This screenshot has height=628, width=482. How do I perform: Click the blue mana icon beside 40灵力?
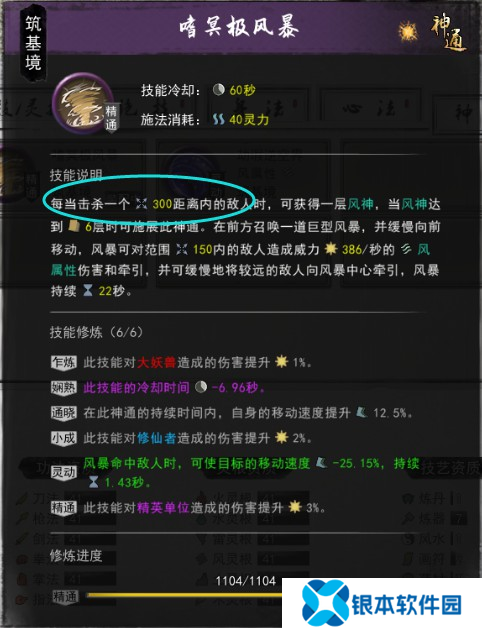coord(218,119)
